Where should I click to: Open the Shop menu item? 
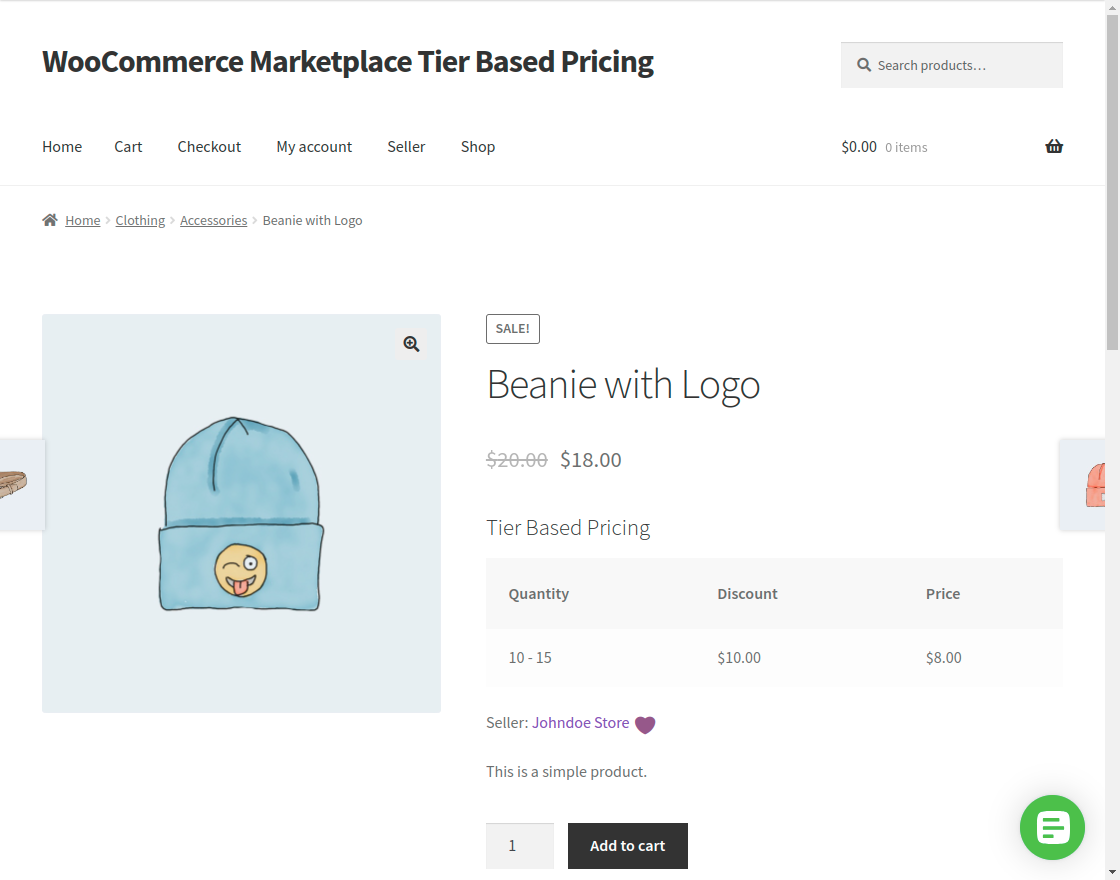[x=477, y=146]
